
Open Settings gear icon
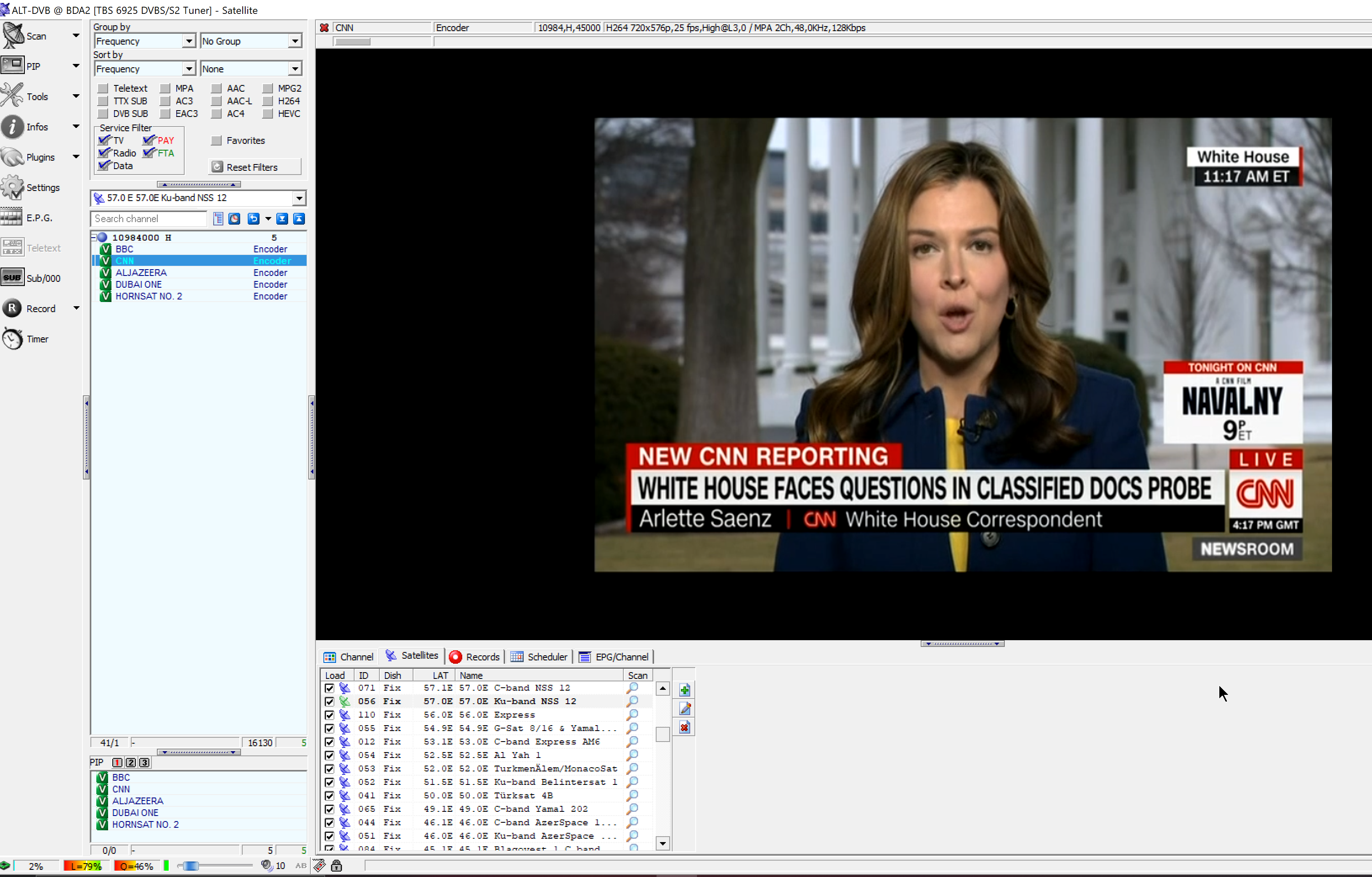pos(13,187)
